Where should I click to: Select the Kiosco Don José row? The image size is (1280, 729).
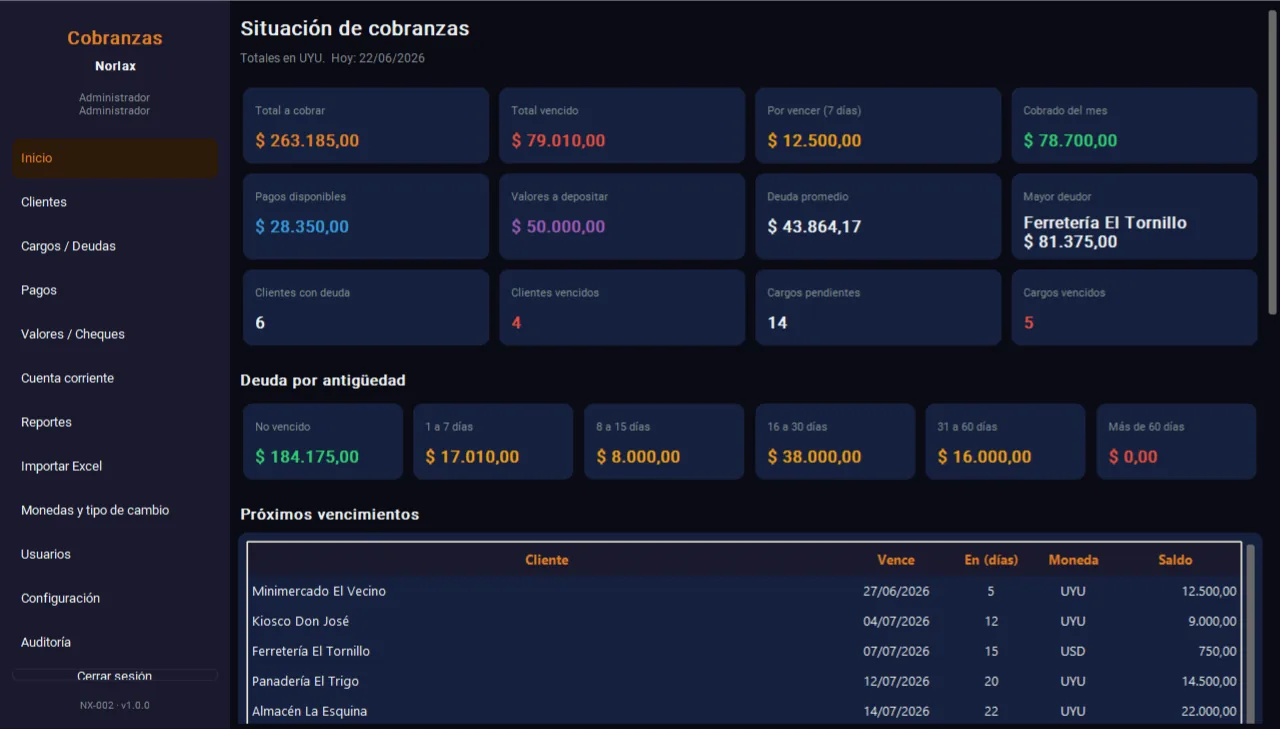744,621
